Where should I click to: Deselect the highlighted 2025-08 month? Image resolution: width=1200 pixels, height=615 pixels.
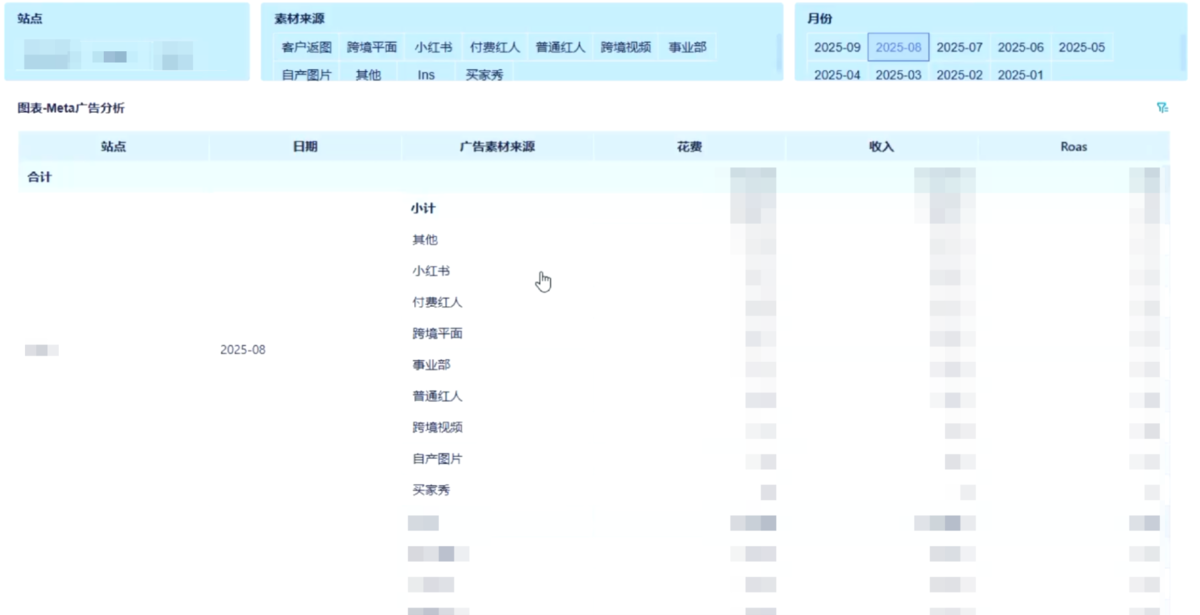(898, 47)
